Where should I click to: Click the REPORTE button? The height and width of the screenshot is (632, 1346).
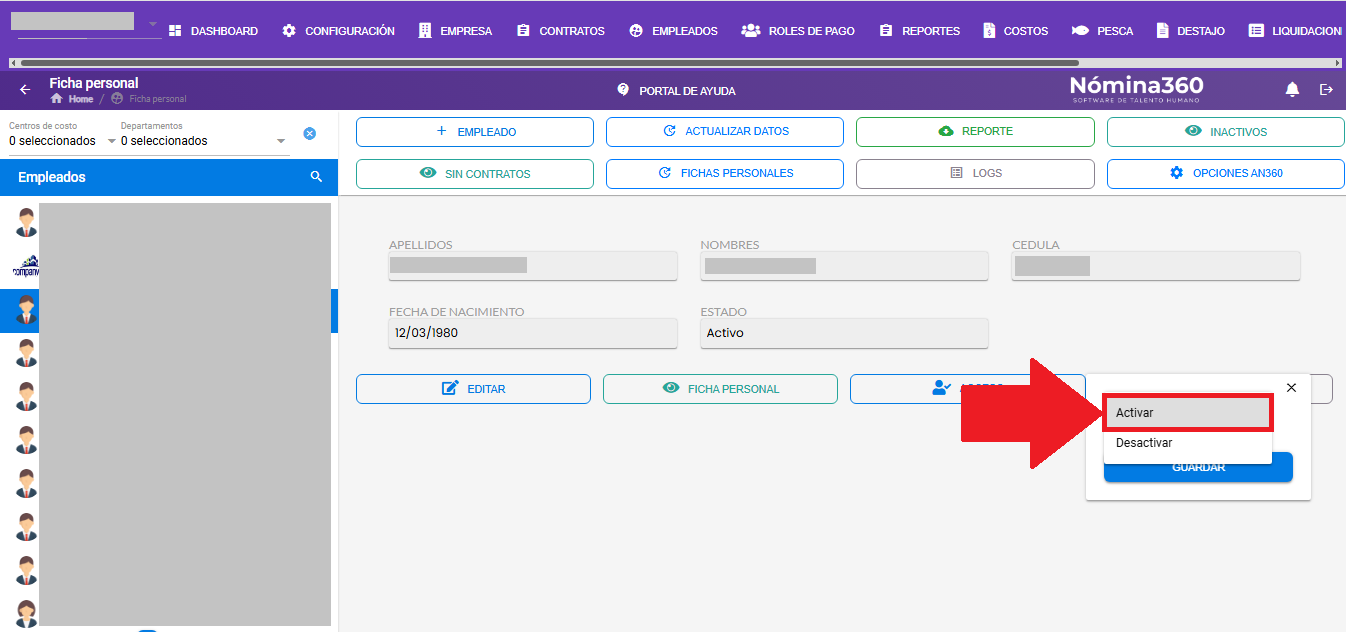[975, 132]
